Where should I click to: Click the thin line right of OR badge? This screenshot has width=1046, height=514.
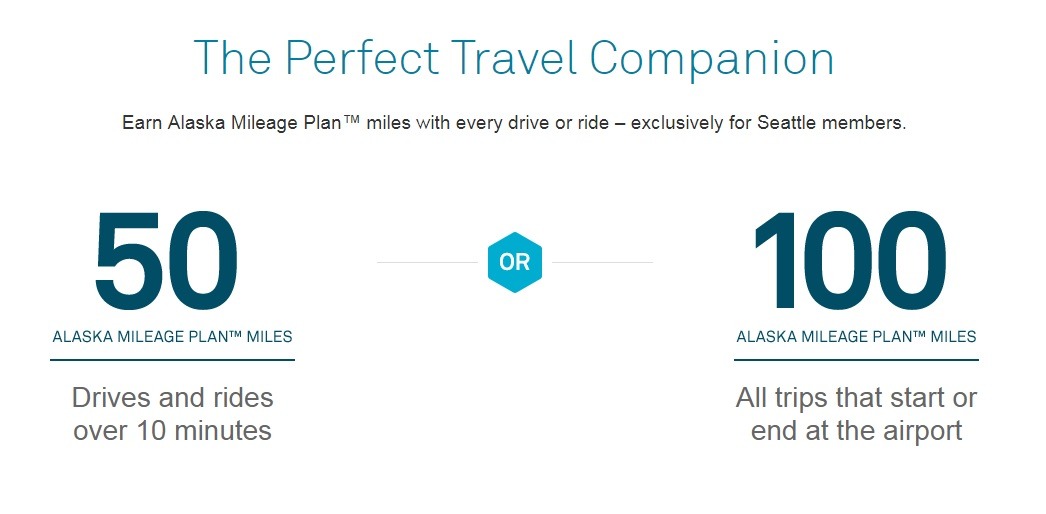point(602,263)
